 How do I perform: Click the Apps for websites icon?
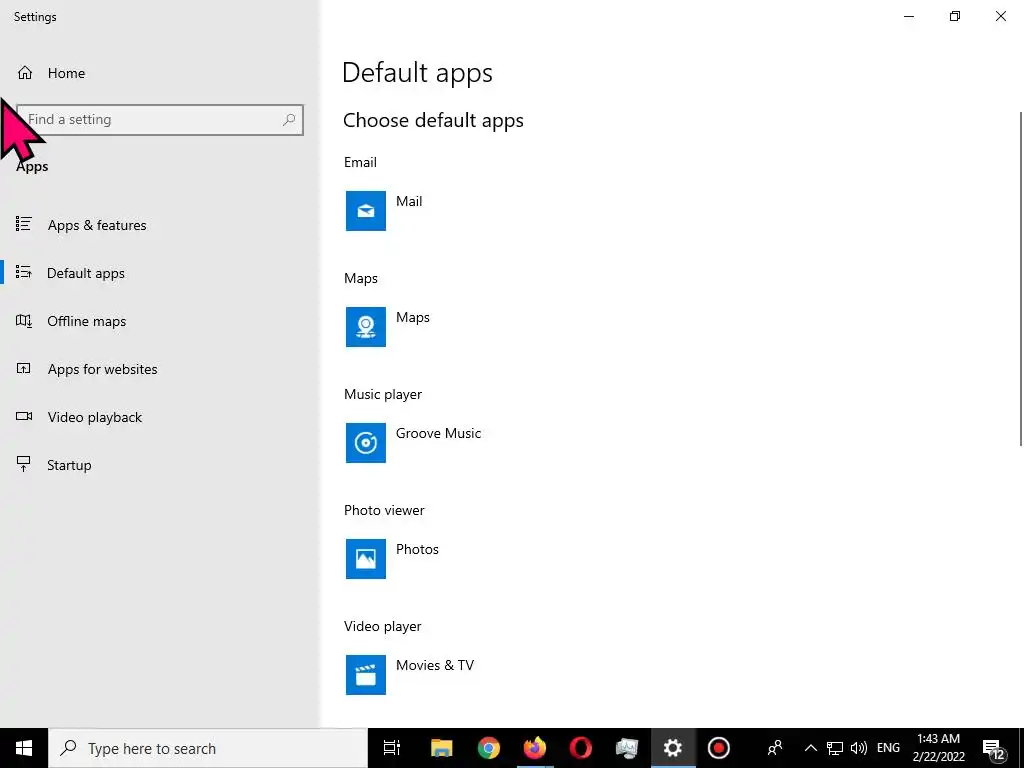coord(24,368)
